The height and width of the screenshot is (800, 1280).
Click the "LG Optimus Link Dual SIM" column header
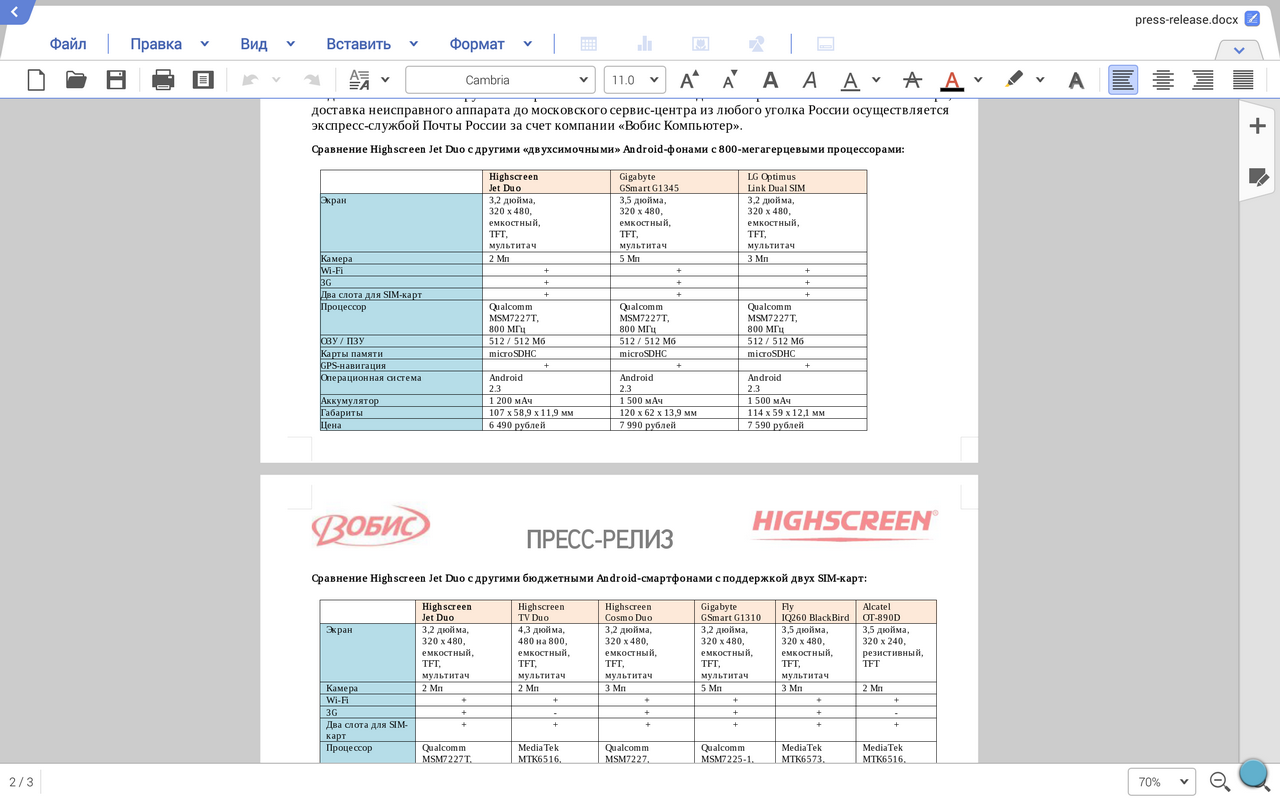[x=803, y=182]
